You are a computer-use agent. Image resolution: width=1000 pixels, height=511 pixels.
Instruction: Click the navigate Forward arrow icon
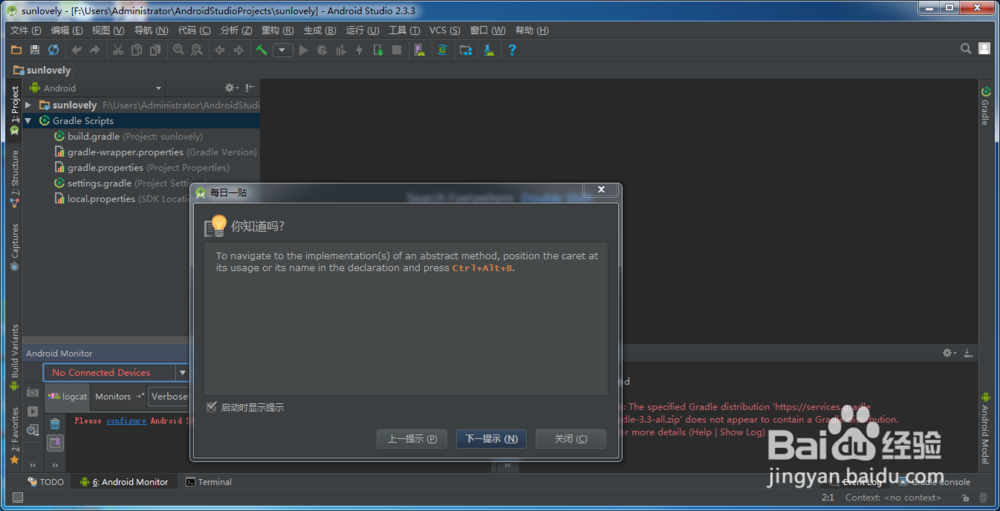click(239, 50)
